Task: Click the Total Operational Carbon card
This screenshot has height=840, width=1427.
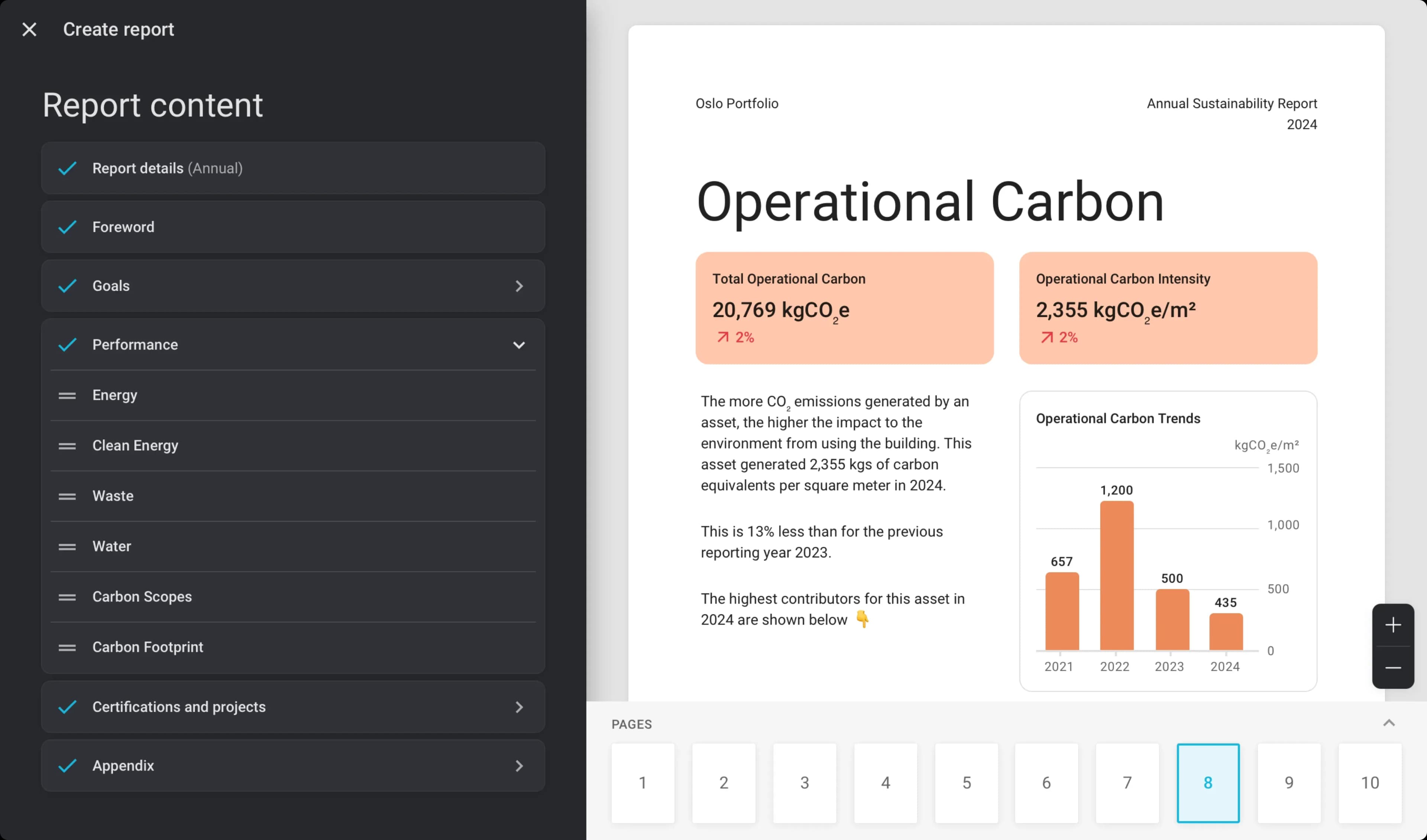Action: coord(845,308)
